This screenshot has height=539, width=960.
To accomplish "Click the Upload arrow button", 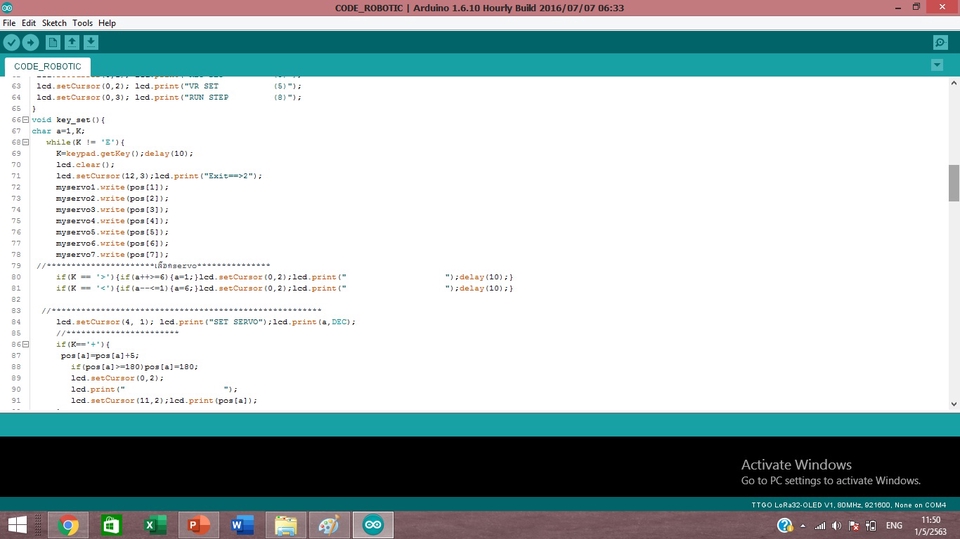I will tap(31, 42).
